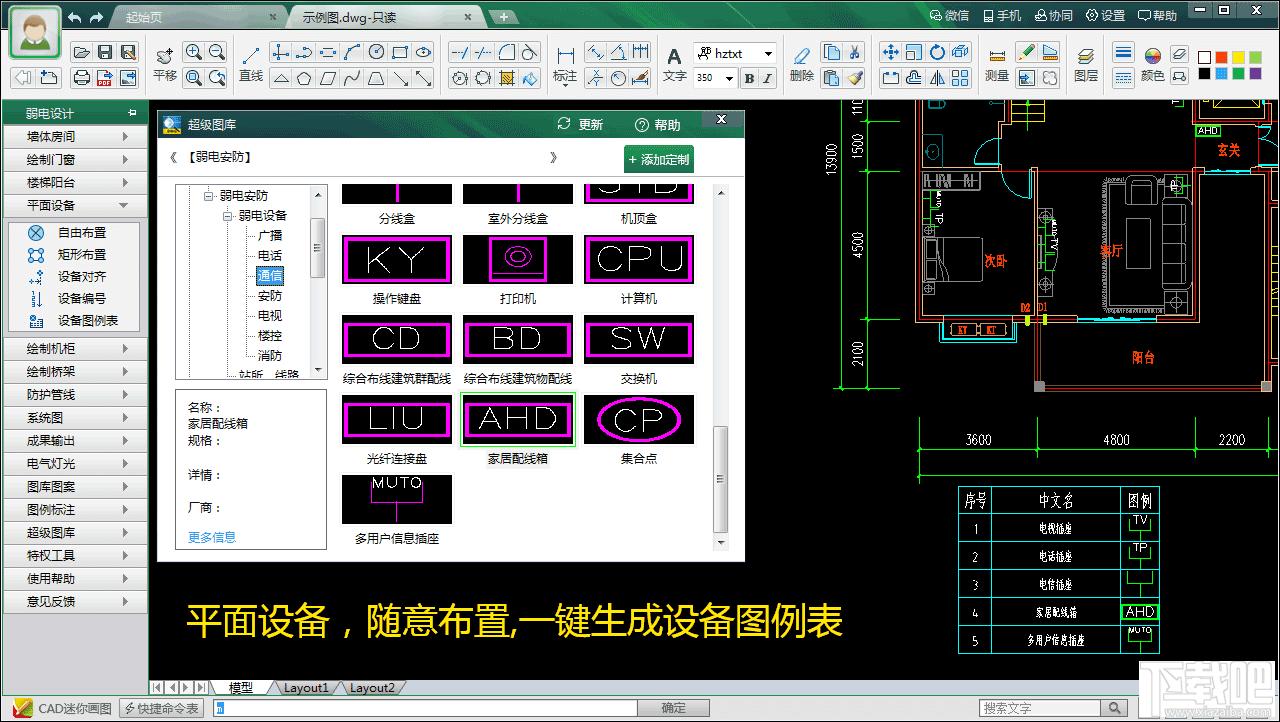Switch to the 示例图.dwg tab
Screen dimensions: 1280x722
(386, 17)
